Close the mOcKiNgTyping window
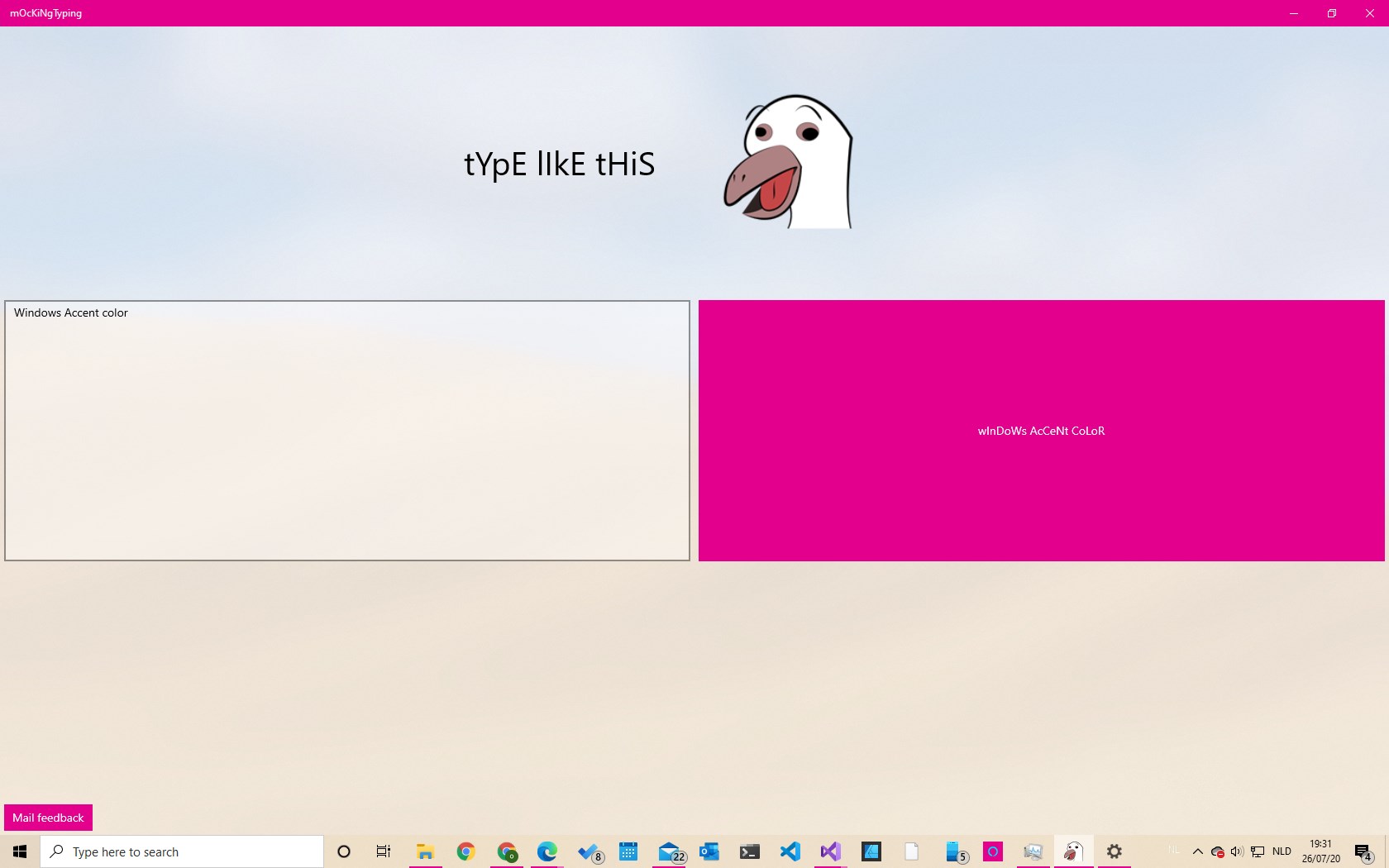1389x868 pixels. 1370,13
